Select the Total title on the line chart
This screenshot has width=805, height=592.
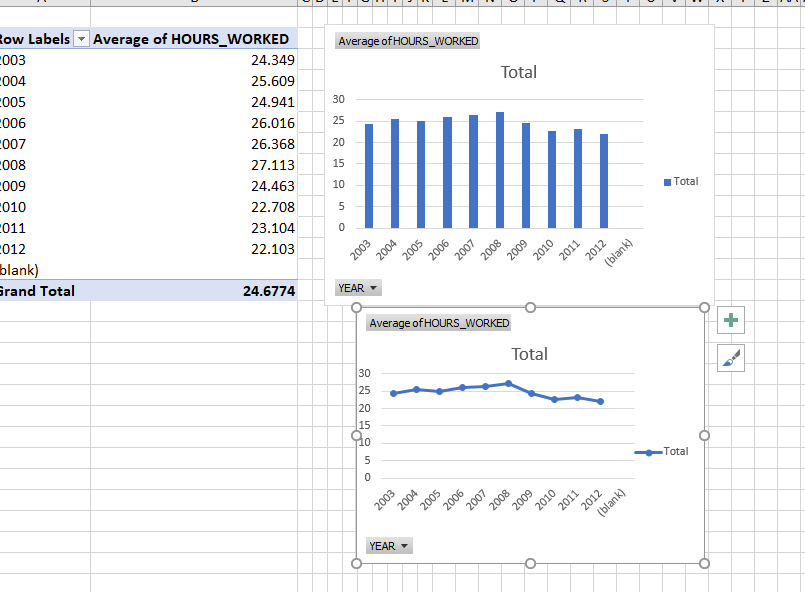[x=529, y=354]
